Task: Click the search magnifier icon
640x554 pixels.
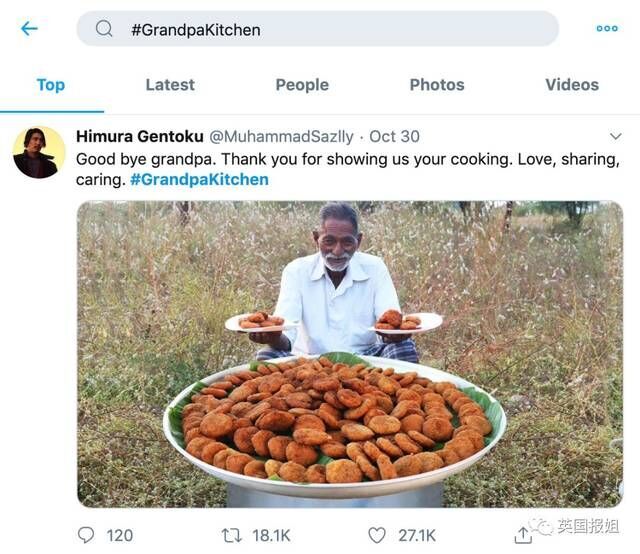Action: coord(104,29)
